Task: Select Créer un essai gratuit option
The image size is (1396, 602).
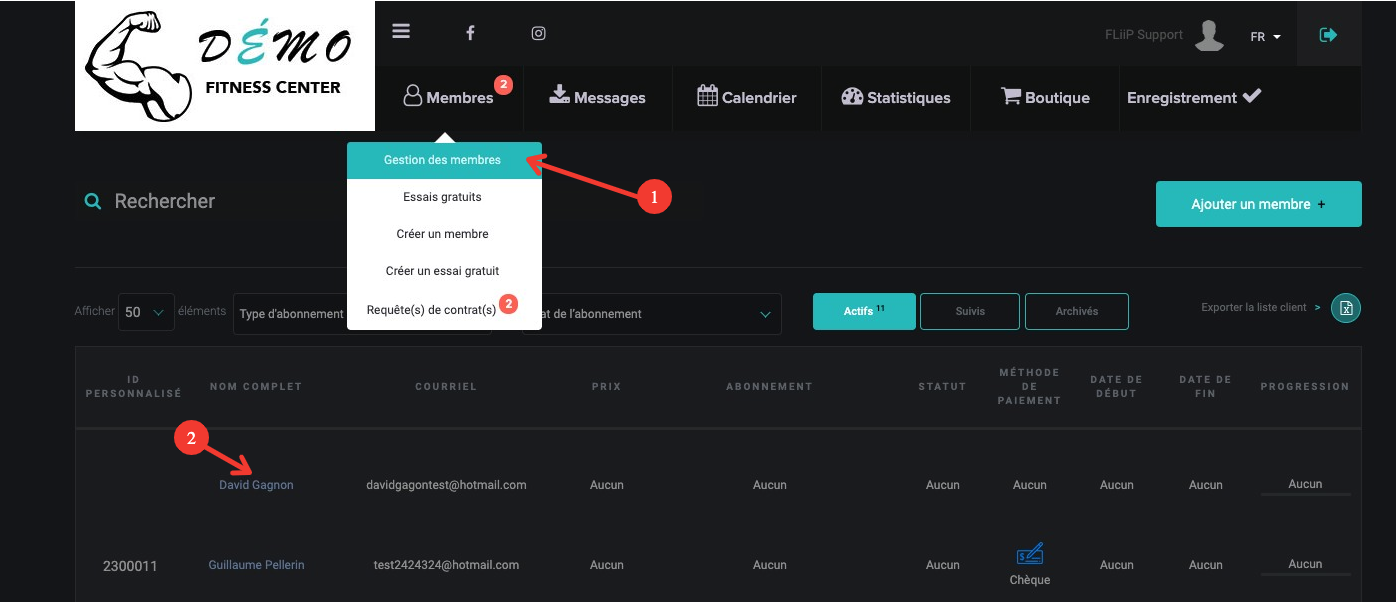Action: [x=443, y=271]
